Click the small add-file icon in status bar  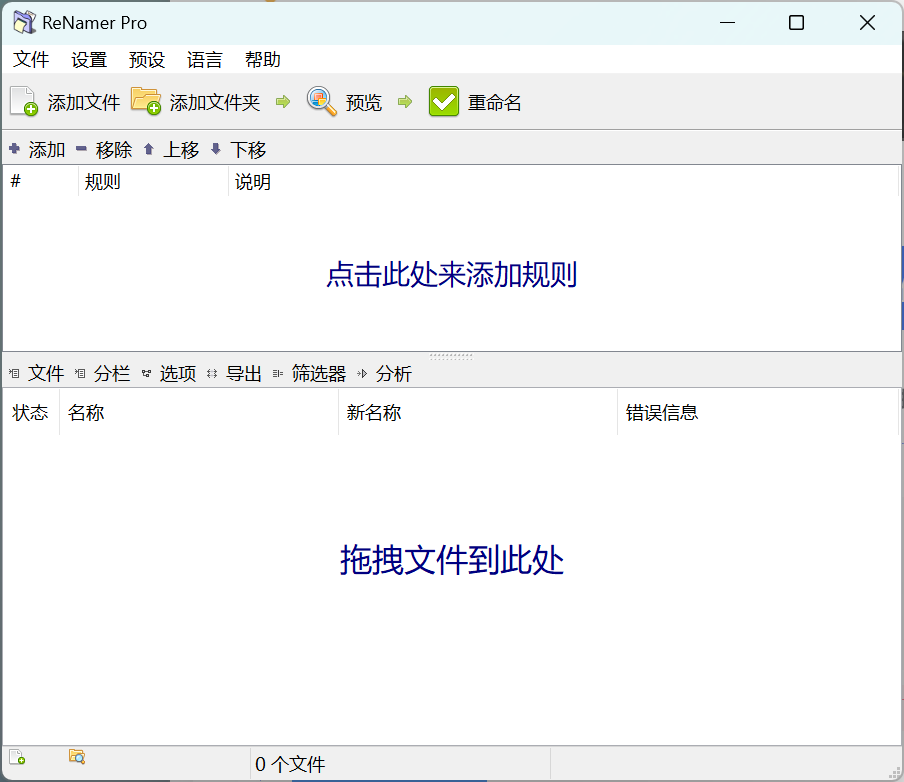[x=17, y=758]
